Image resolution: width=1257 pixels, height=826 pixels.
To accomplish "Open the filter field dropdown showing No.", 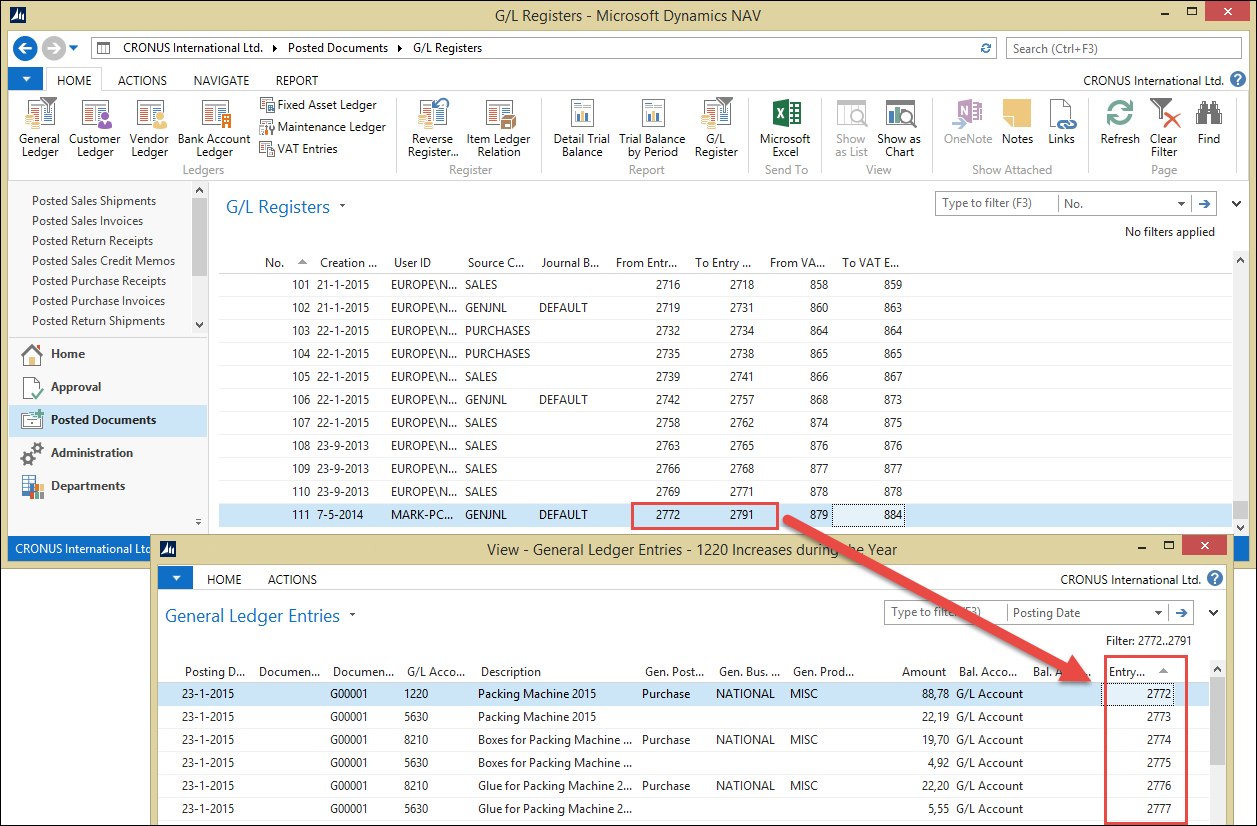I will (x=1184, y=203).
